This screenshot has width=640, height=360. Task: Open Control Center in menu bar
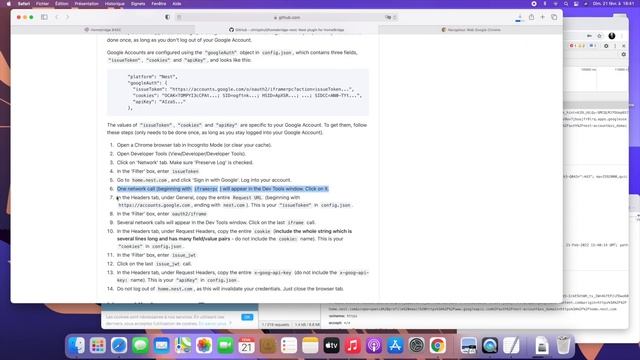tap(576, 4)
